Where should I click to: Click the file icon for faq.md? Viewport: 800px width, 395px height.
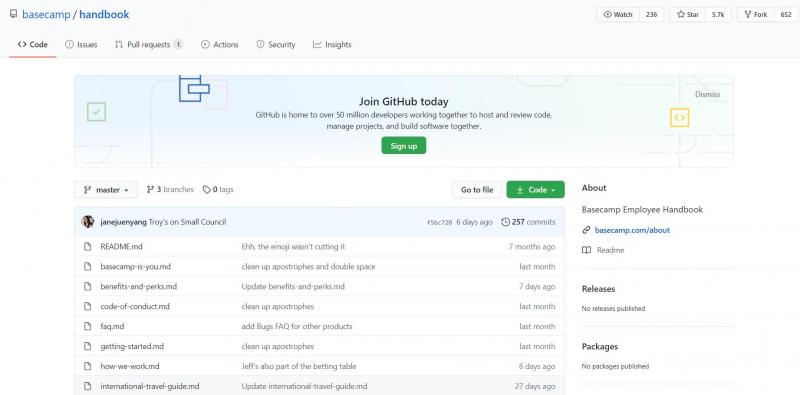pyautogui.click(x=88, y=326)
